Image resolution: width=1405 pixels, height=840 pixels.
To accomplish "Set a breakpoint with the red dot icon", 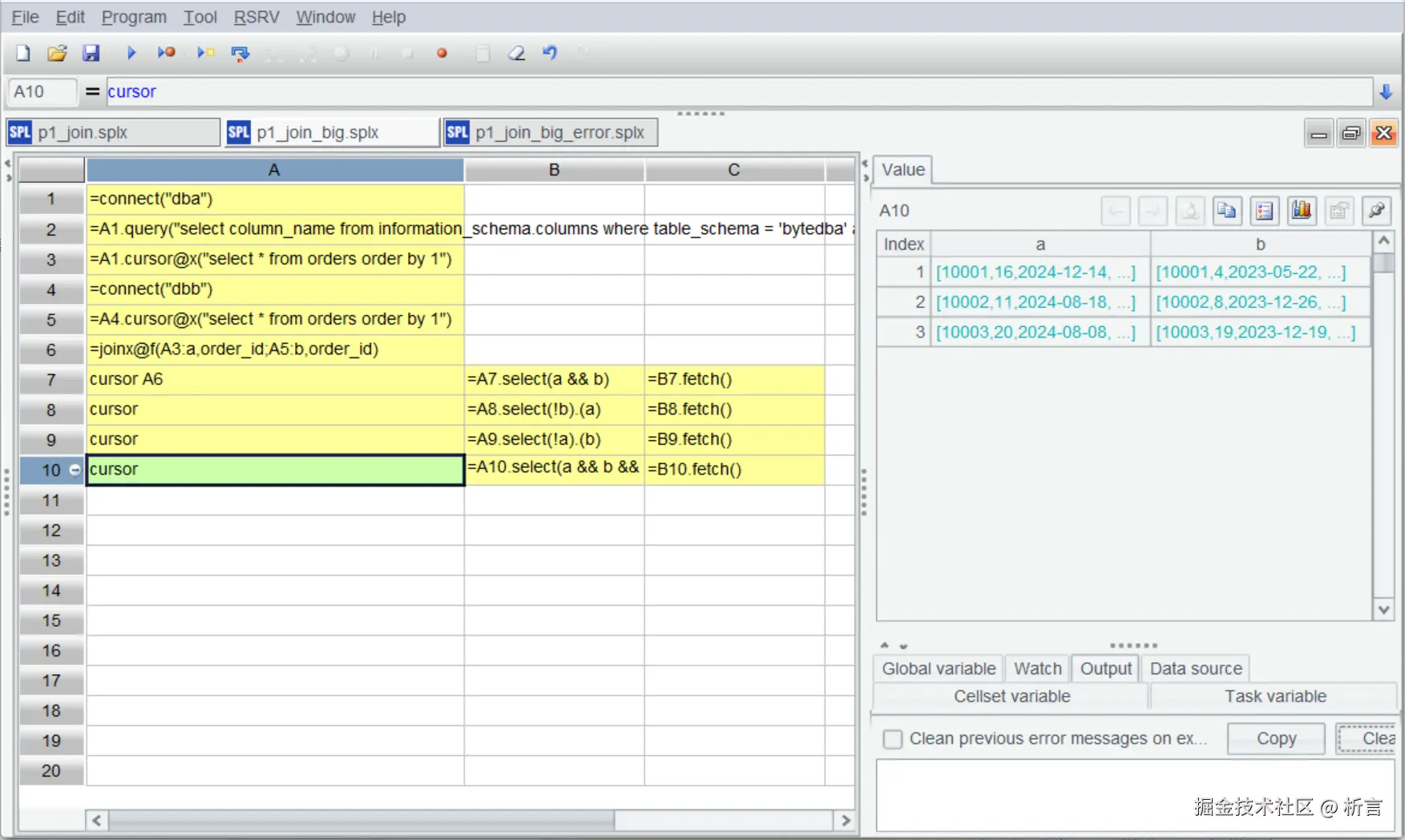I will [x=442, y=54].
